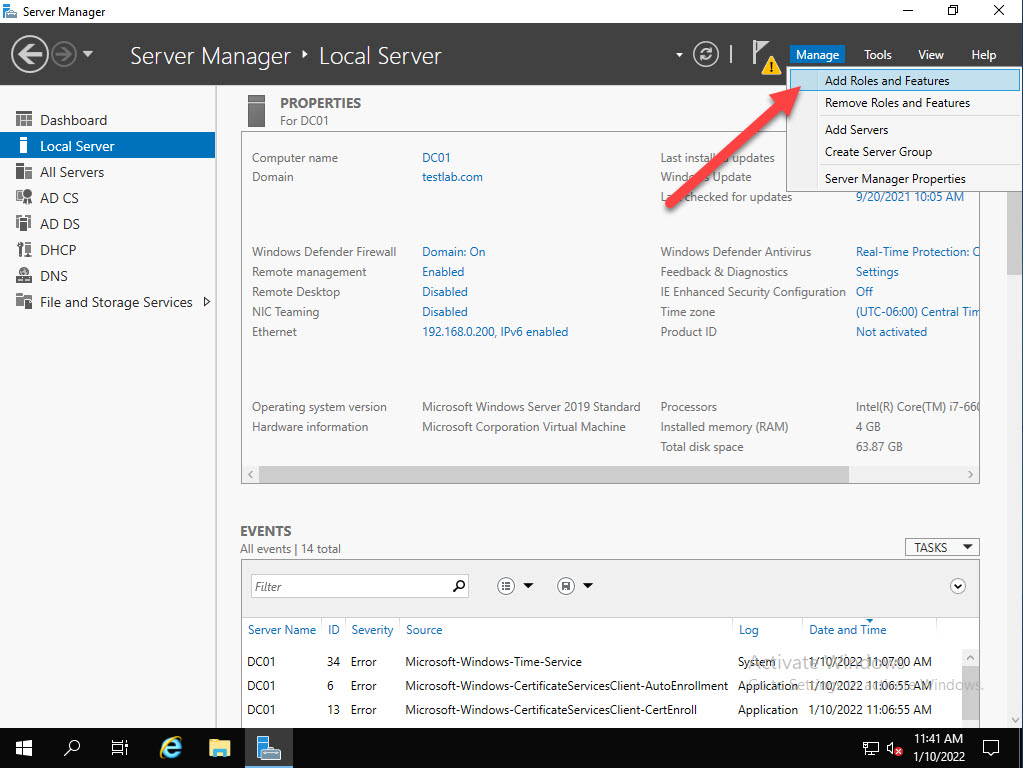1023x768 pixels.
Task: Click Ethernet 192.168.0.200 link
Action: pos(495,332)
